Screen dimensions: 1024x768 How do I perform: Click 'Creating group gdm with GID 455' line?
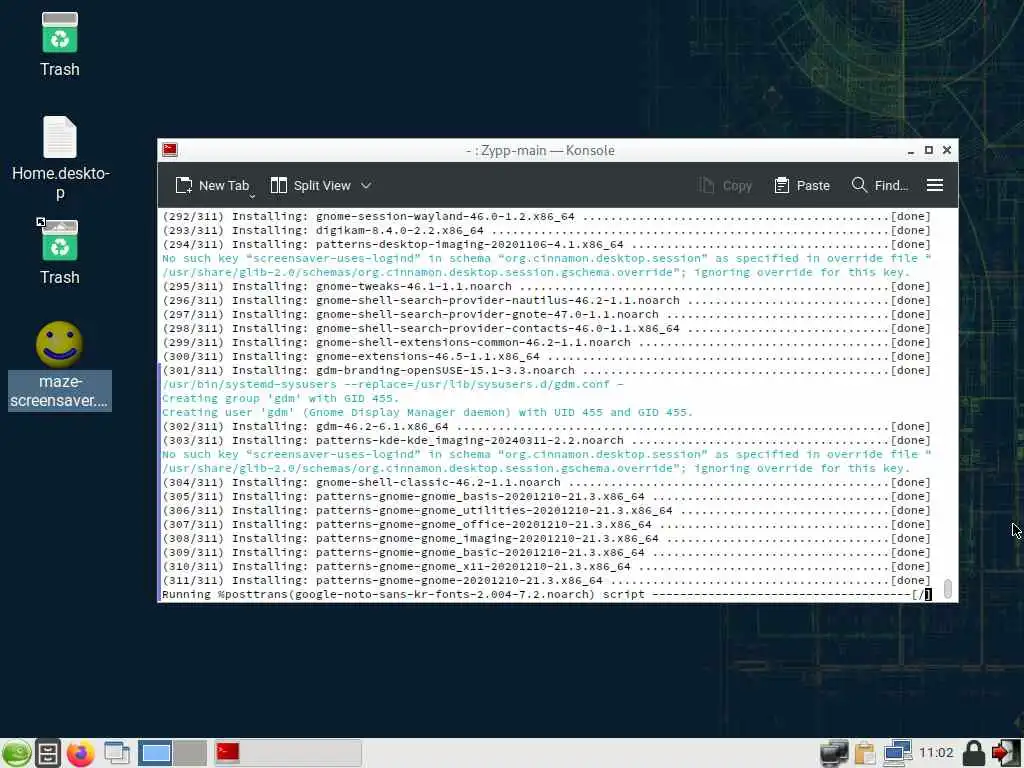(x=280, y=398)
